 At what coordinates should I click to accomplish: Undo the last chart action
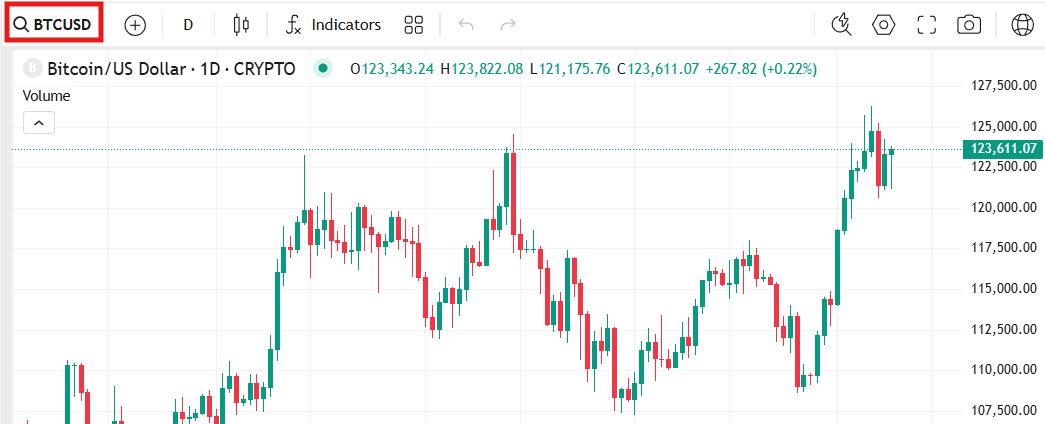[x=465, y=25]
